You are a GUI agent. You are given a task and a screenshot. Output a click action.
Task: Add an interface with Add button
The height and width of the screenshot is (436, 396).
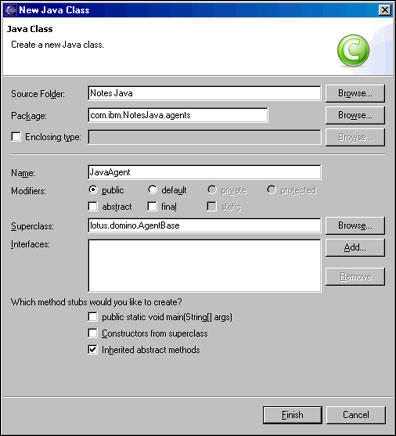[355, 248]
